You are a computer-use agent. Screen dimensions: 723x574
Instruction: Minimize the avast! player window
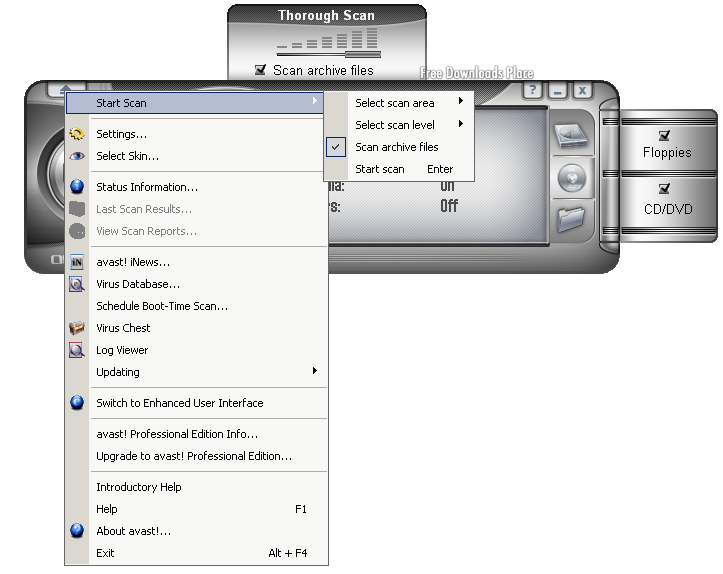coord(557,90)
